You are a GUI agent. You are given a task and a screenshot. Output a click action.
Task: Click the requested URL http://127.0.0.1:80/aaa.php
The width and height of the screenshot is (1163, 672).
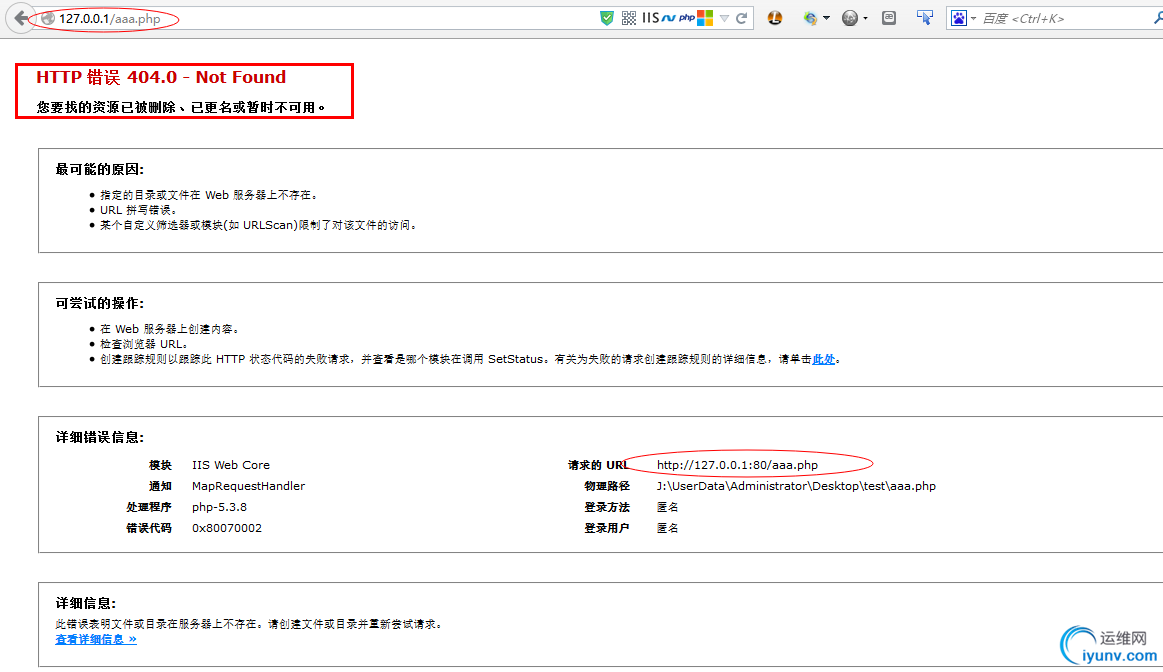click(x=737, y=465)
